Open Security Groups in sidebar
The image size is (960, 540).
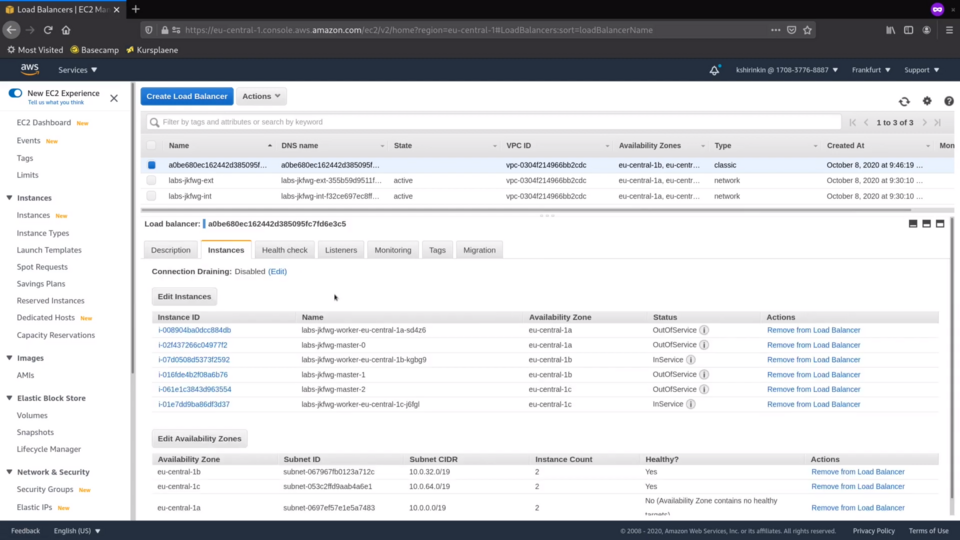point(45,489)
